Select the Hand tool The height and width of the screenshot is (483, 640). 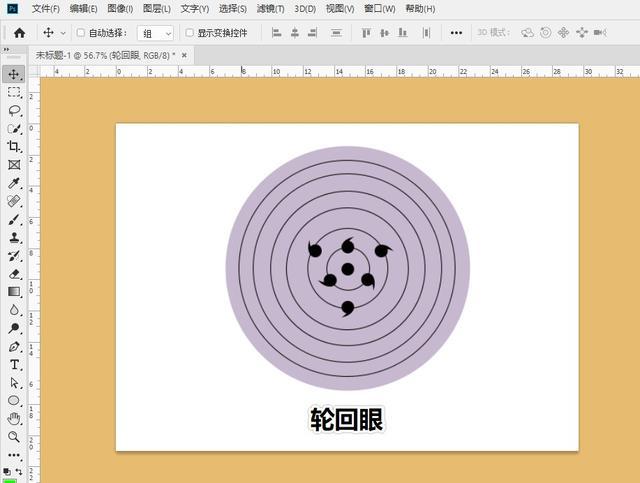14,418
